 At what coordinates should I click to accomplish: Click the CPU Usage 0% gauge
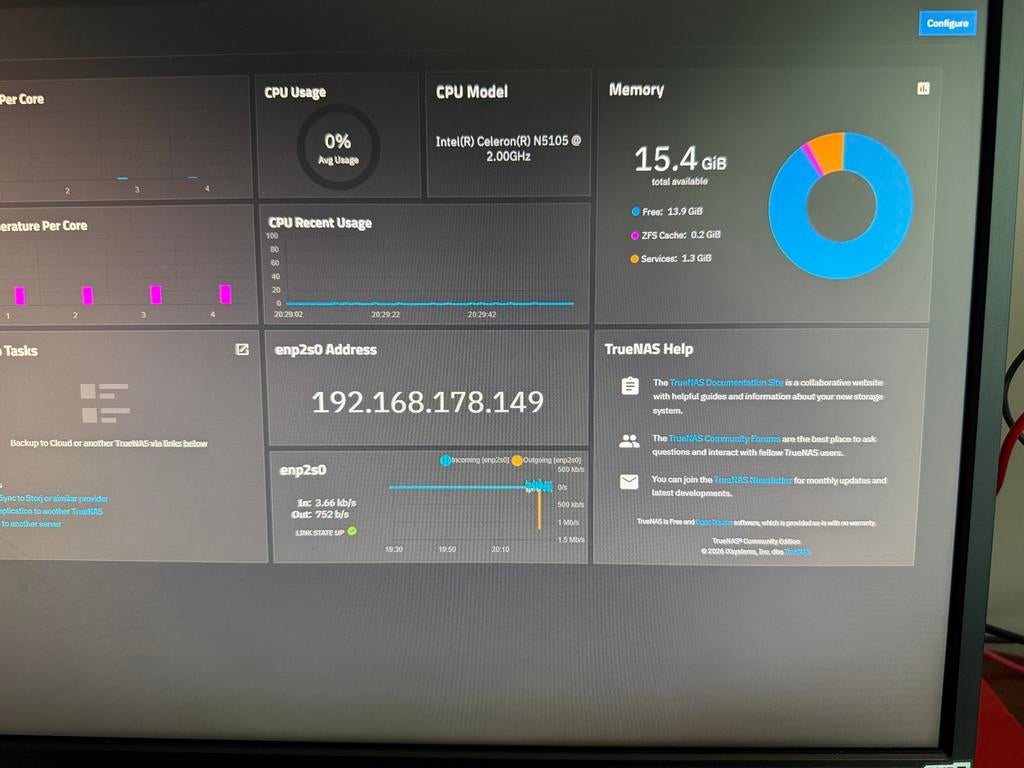(338, 148)
